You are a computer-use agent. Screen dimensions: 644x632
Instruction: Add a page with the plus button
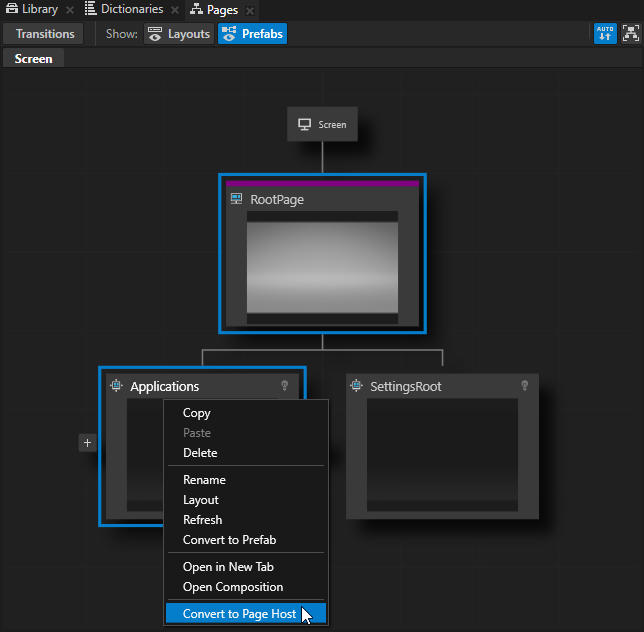88,443
